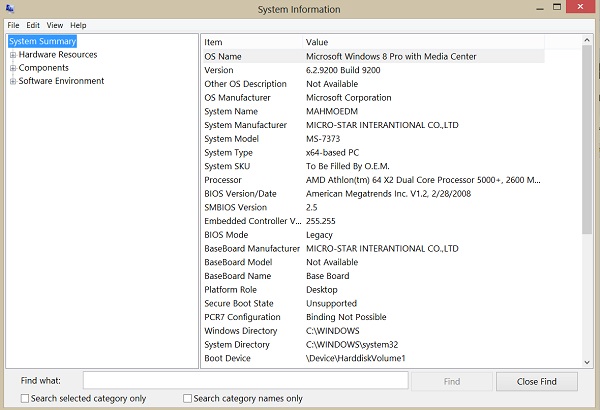This screenshot has height=410, width=600.
Task: Minimize the System Information window
Action: [540, 8]
